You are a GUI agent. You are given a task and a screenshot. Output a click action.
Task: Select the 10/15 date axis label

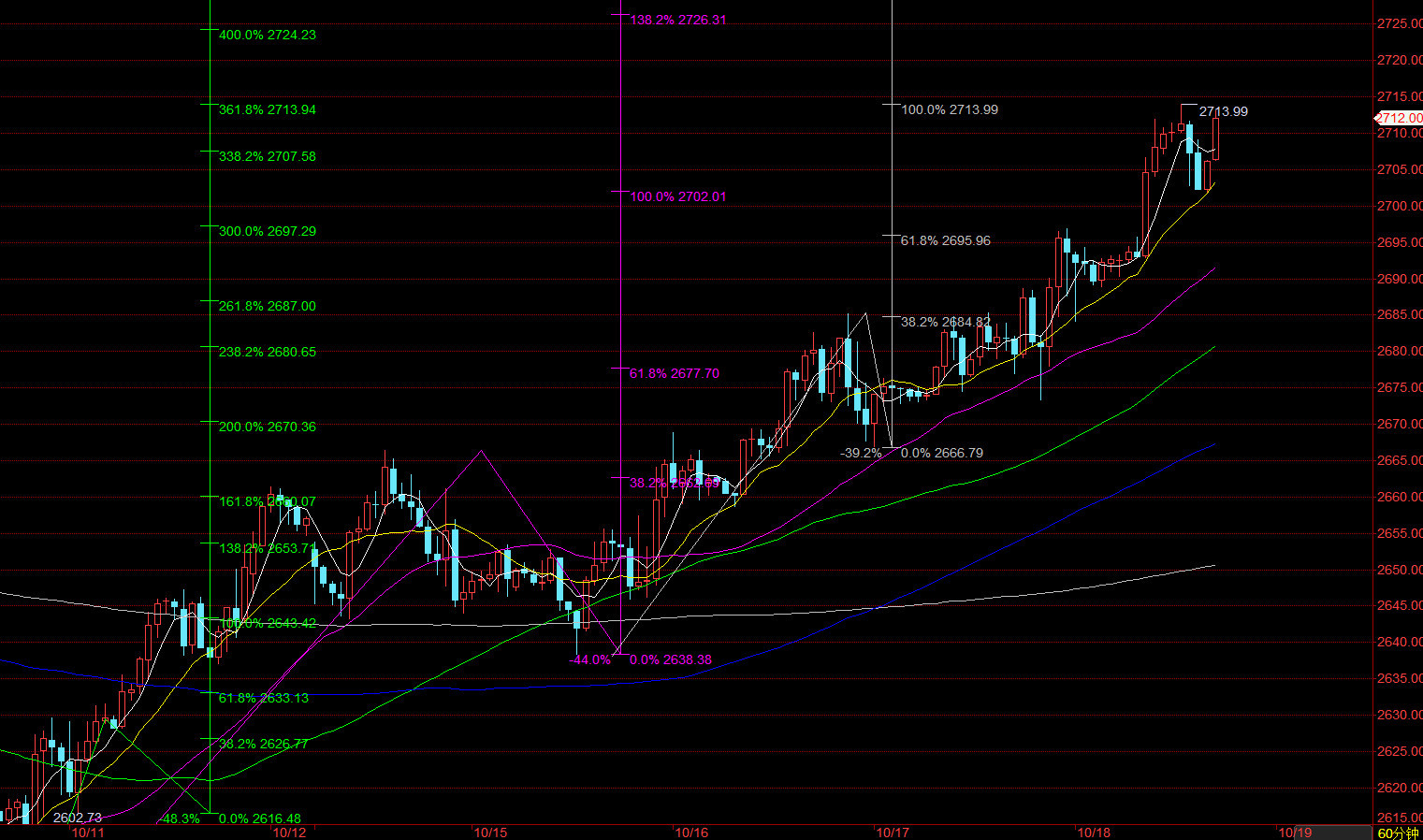490,832
